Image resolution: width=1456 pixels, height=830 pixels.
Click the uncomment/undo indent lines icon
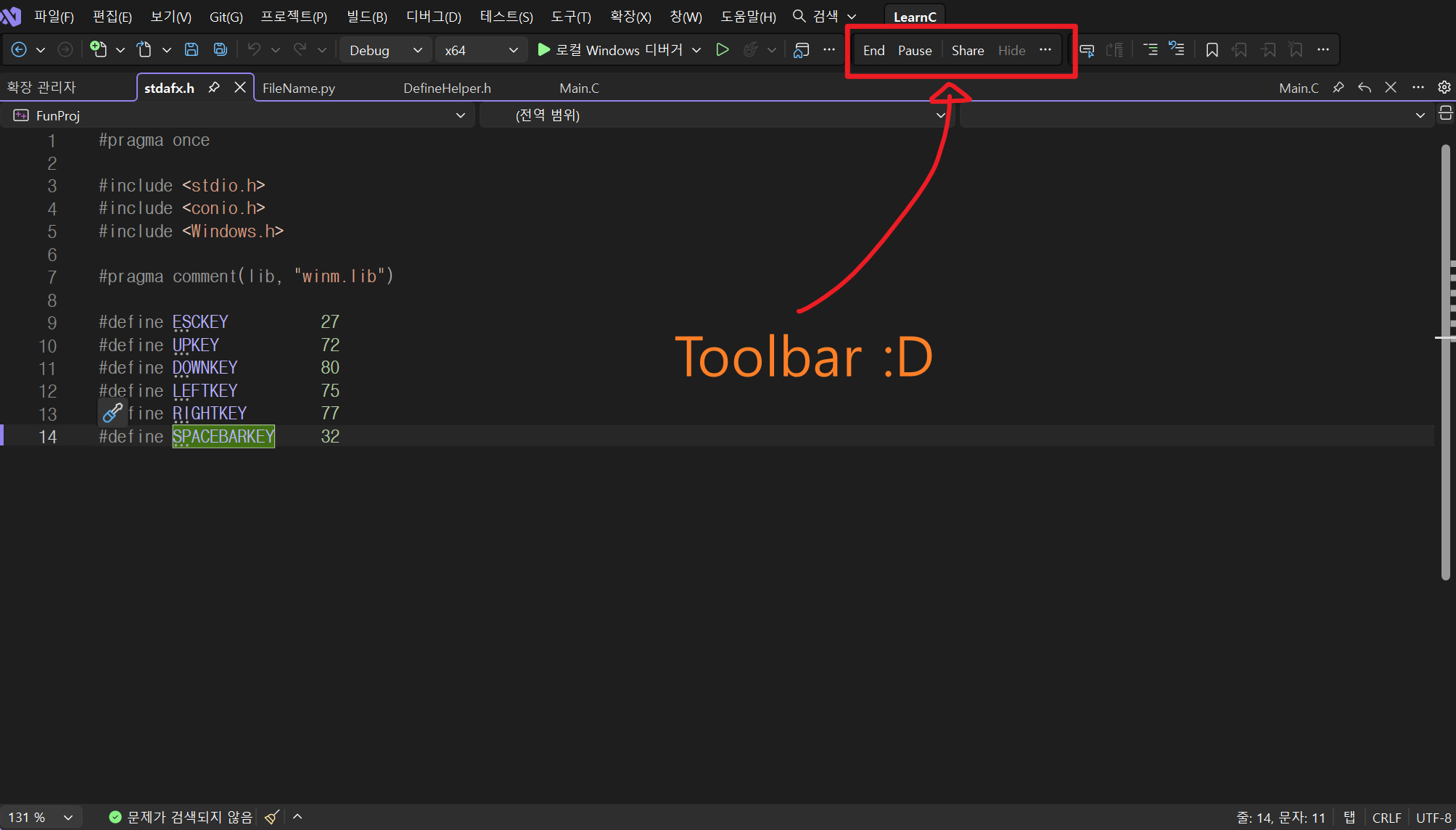[1177, 49]
